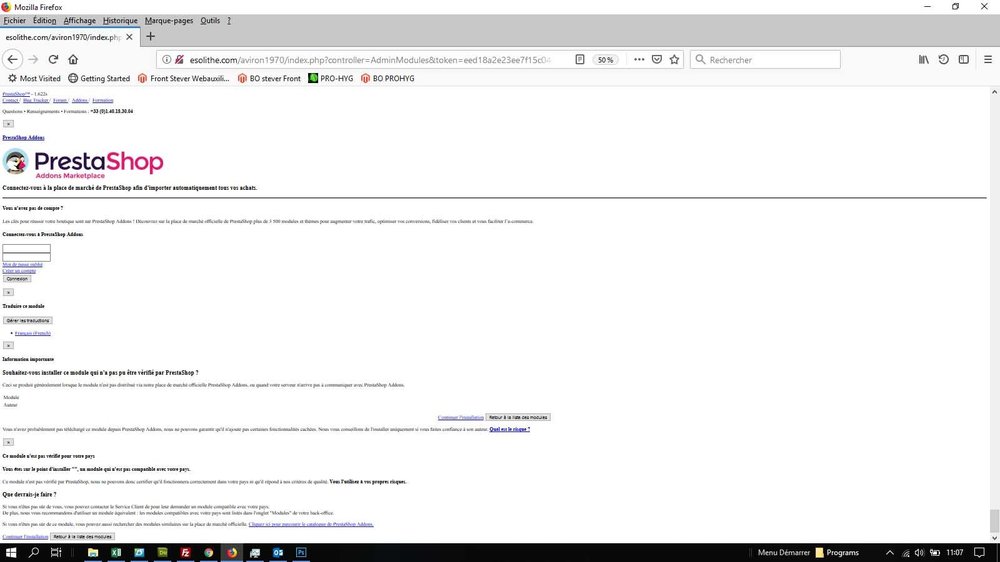Open Windows taskbar search

(x=34, y=552)
